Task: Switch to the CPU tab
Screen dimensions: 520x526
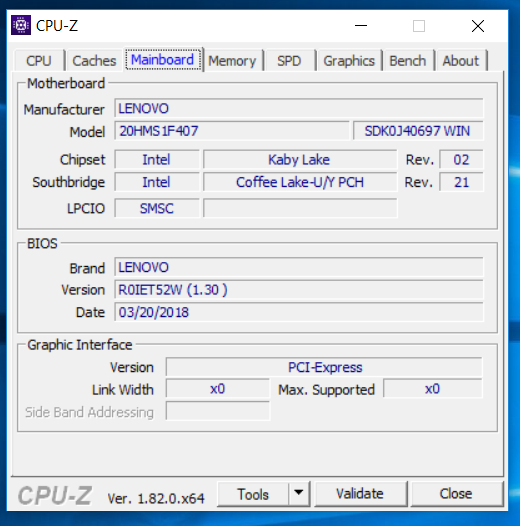Action: tap(39, 61)
